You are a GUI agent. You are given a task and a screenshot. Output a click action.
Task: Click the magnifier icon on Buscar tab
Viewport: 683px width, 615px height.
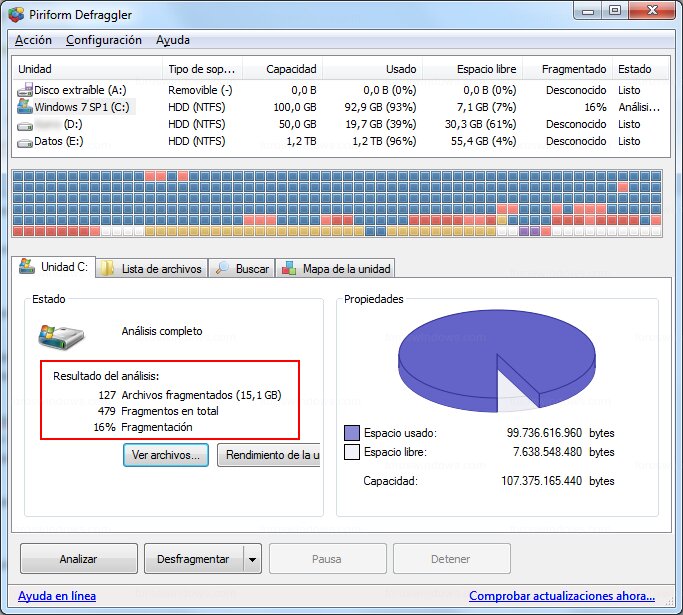click(223, 268)
